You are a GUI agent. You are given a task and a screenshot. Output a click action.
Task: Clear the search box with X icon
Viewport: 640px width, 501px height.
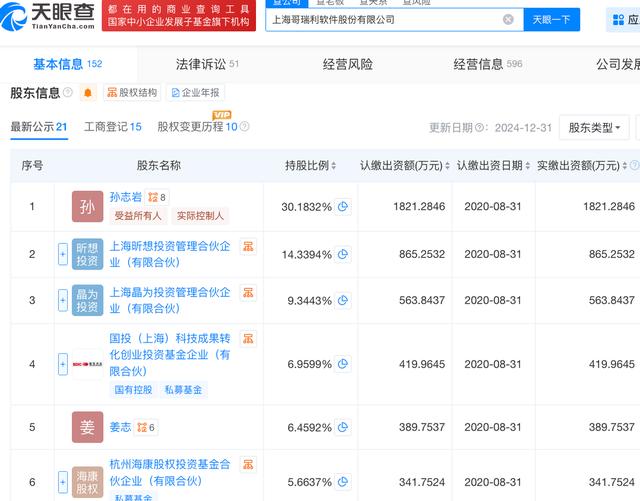tap(508, 19)
